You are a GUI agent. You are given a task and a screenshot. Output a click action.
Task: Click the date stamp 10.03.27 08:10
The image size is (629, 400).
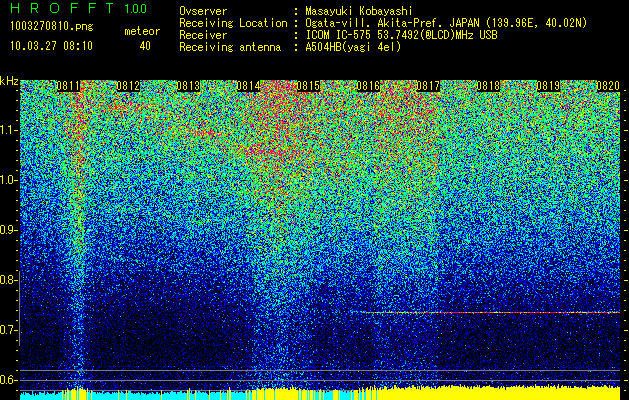click(51, 46)
